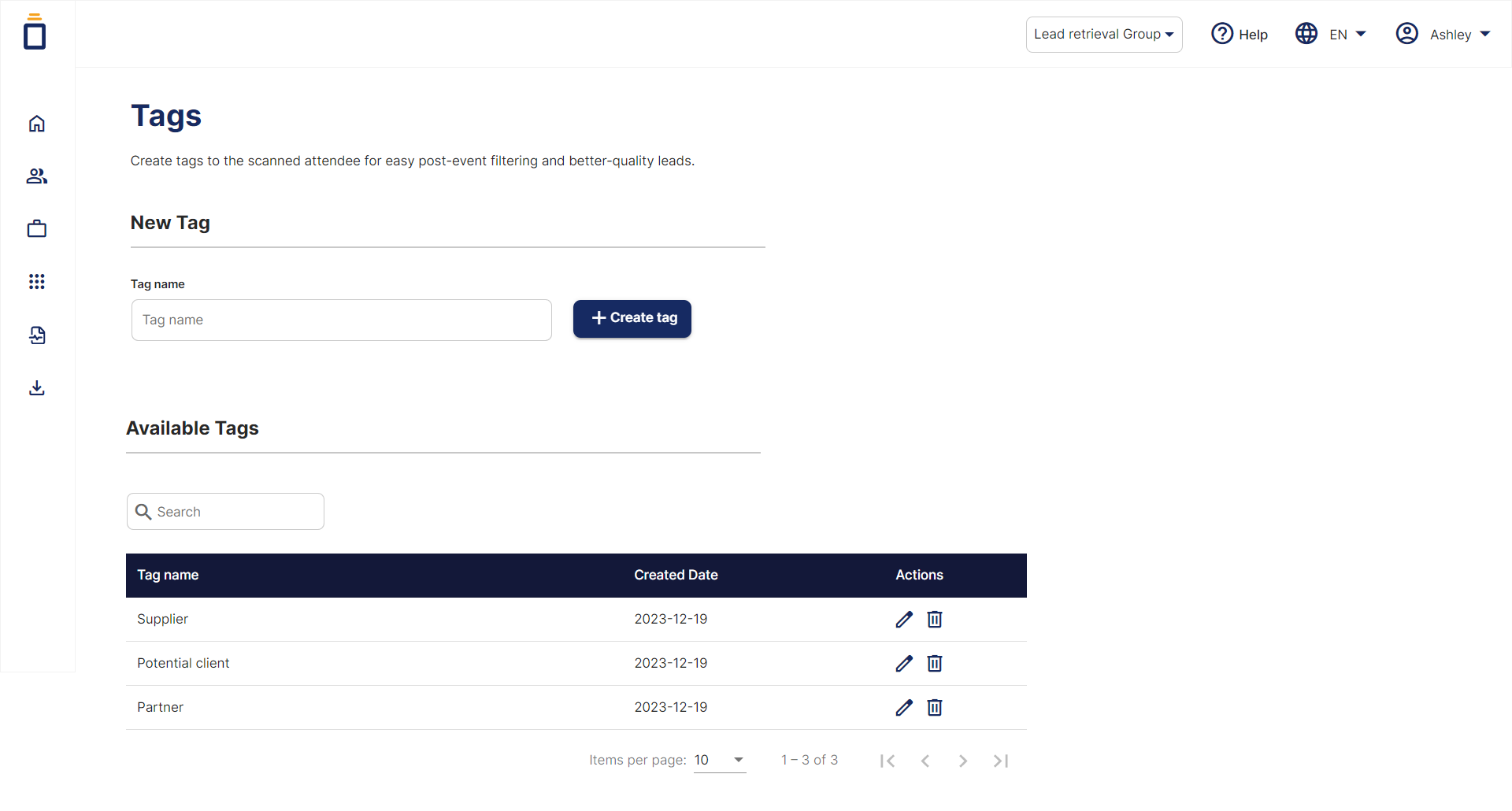Click the Actions column header
This screenshot has width=1512, height=811.
tap(919, 575)
